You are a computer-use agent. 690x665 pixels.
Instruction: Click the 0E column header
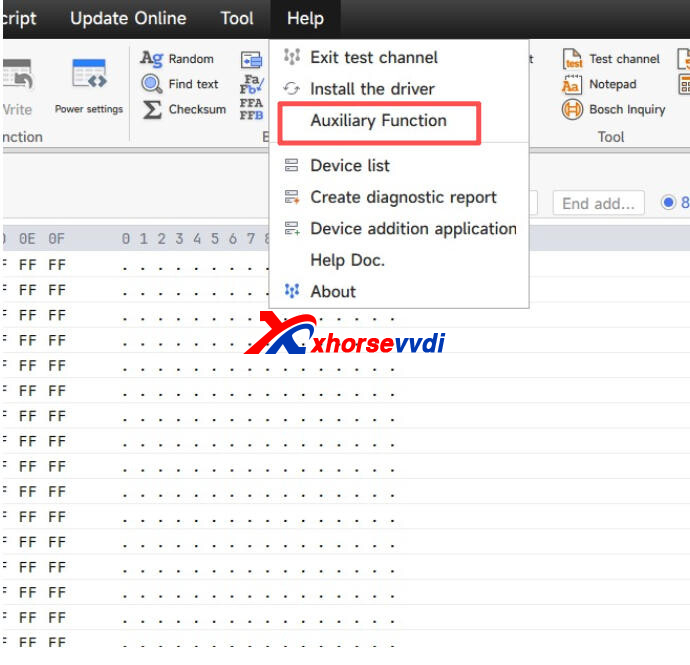[x=27, y=239]
